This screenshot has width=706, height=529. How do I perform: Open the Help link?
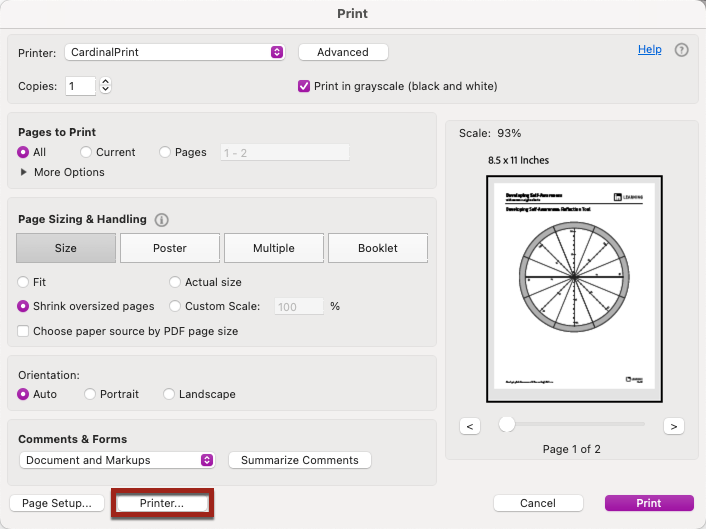(x=650, y=50)
